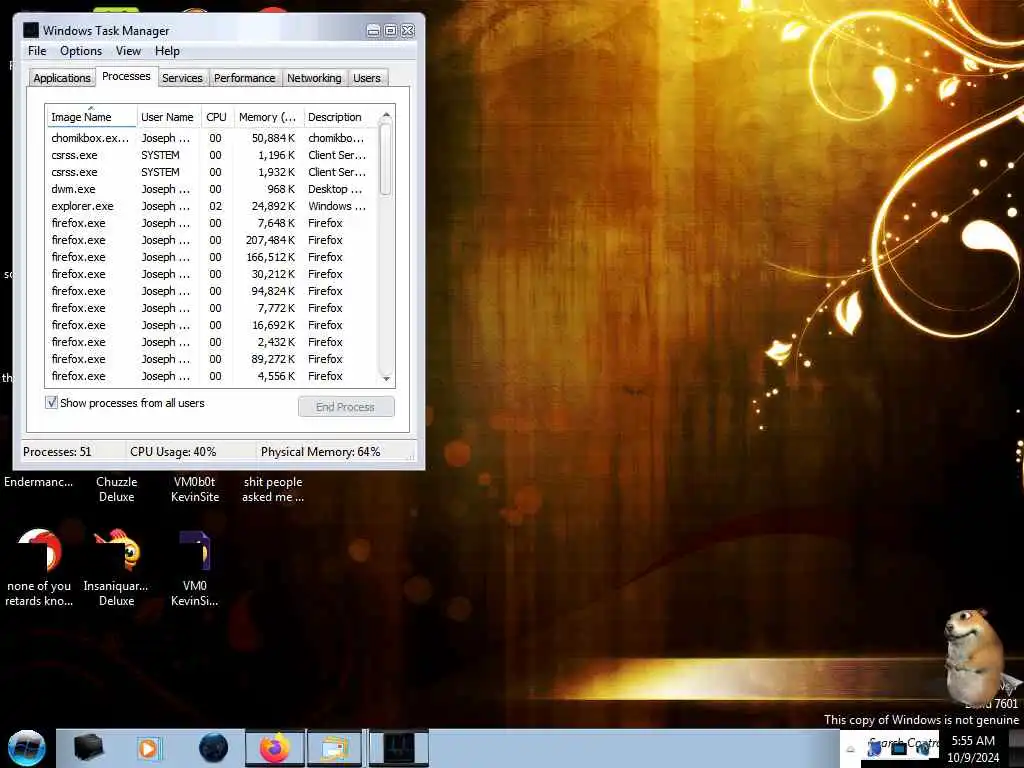Select 'shit people asked me ...' desktop label
This screenshot has width=1024, height=768.
tap(273, 489)
